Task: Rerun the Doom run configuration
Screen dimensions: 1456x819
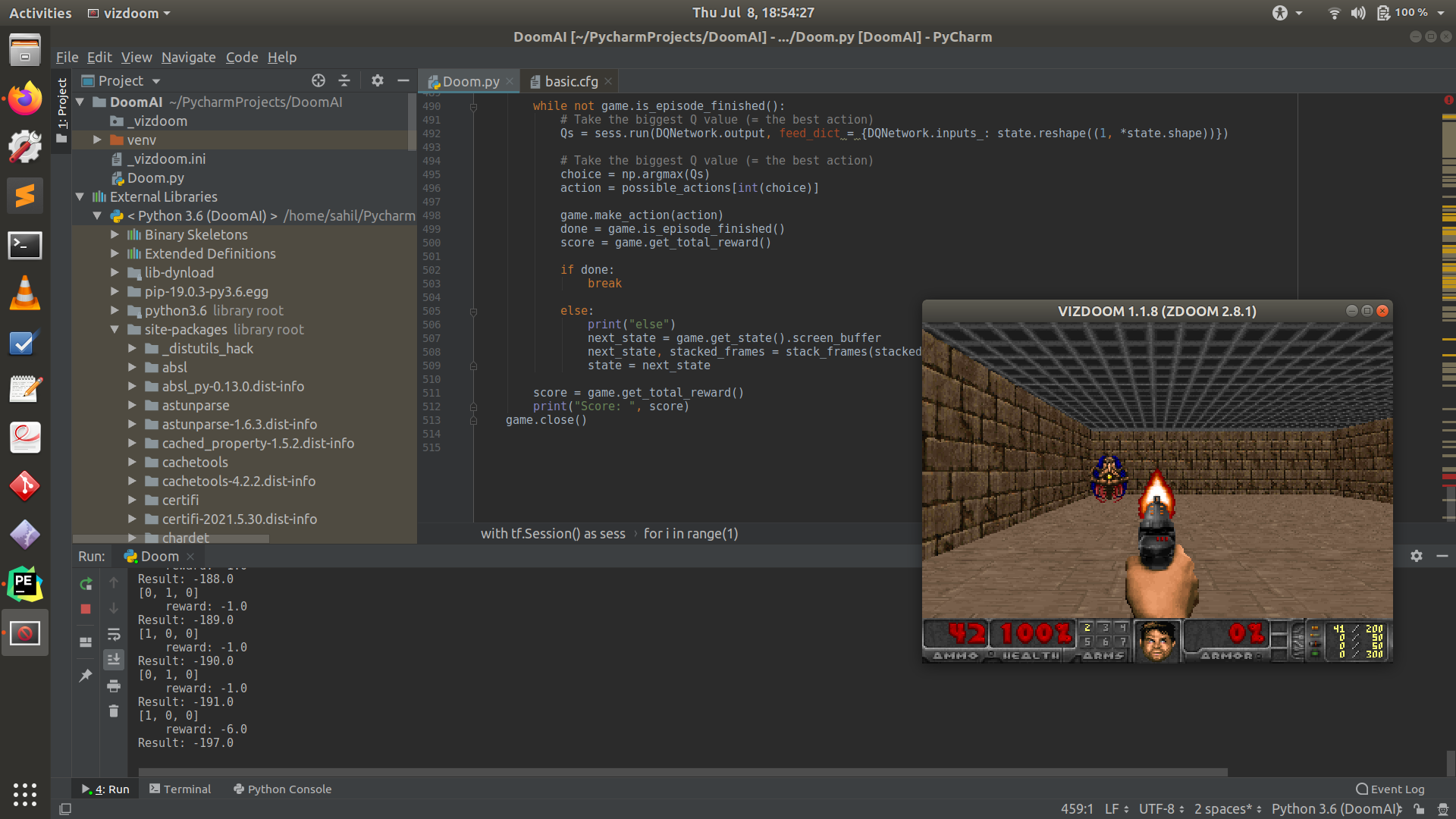Action: tap(86, 583)
